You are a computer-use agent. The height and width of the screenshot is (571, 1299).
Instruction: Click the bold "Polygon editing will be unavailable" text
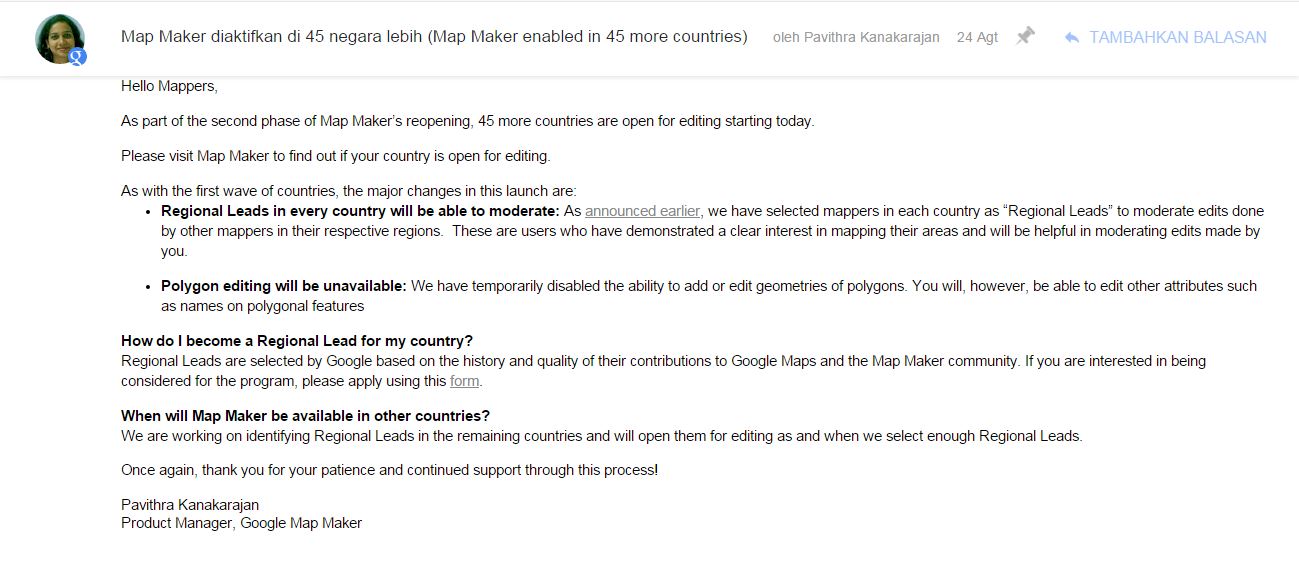tap(284, 286)
